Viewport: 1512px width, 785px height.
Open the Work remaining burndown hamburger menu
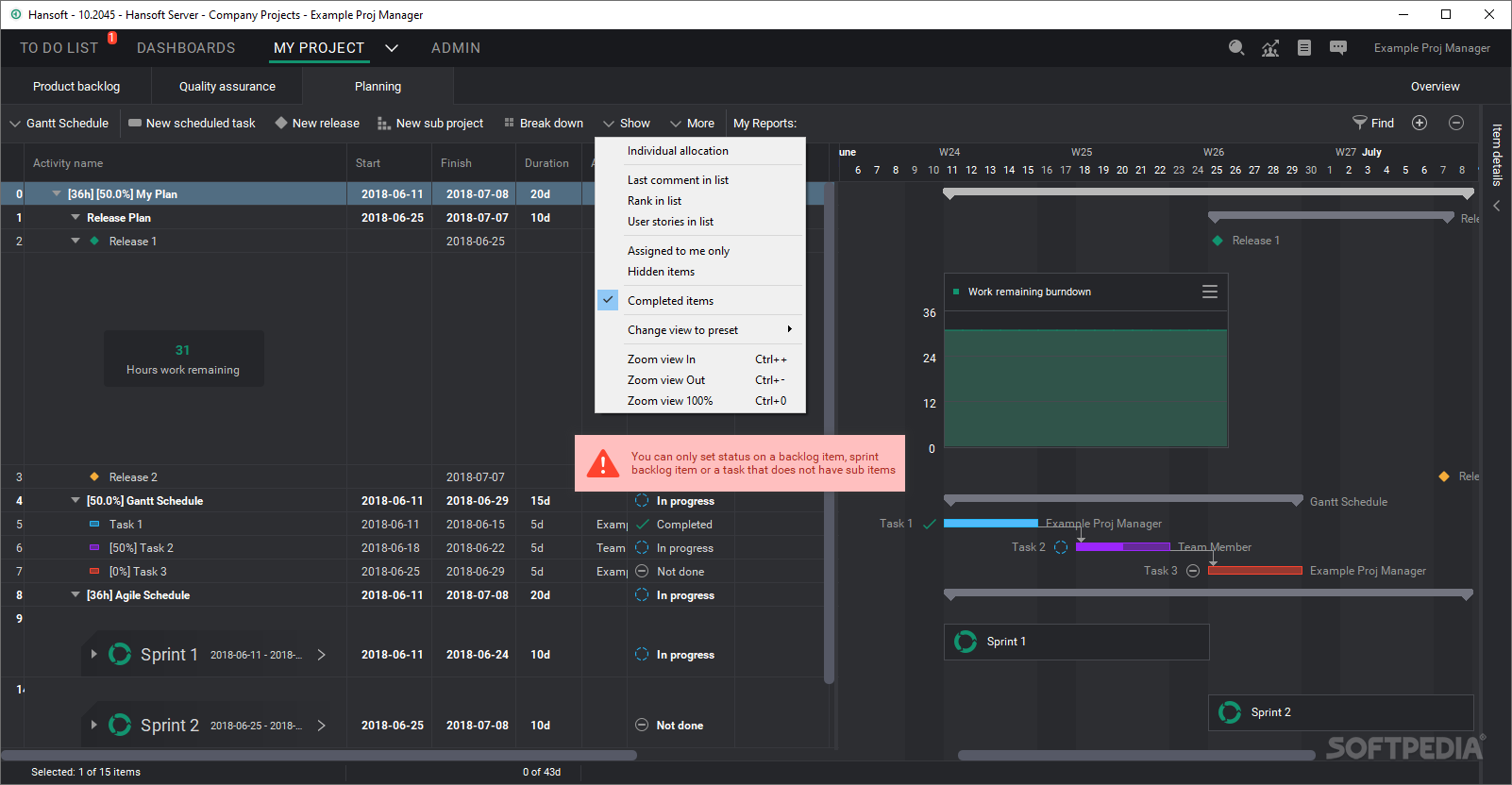point(1210,292)
